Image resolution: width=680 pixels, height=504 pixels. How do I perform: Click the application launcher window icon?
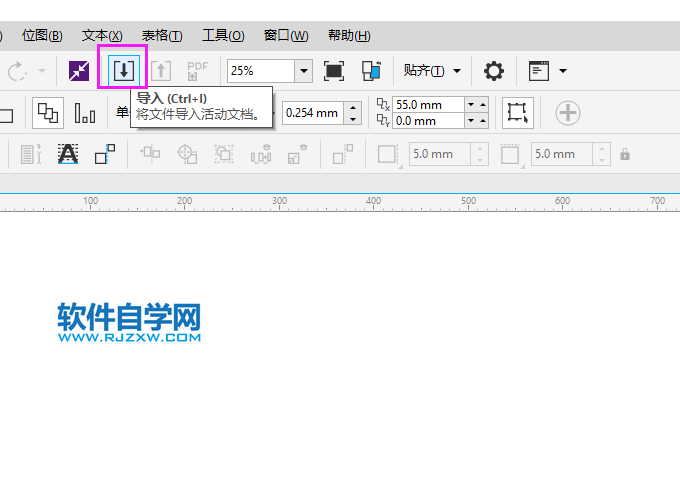click(539, 71)
